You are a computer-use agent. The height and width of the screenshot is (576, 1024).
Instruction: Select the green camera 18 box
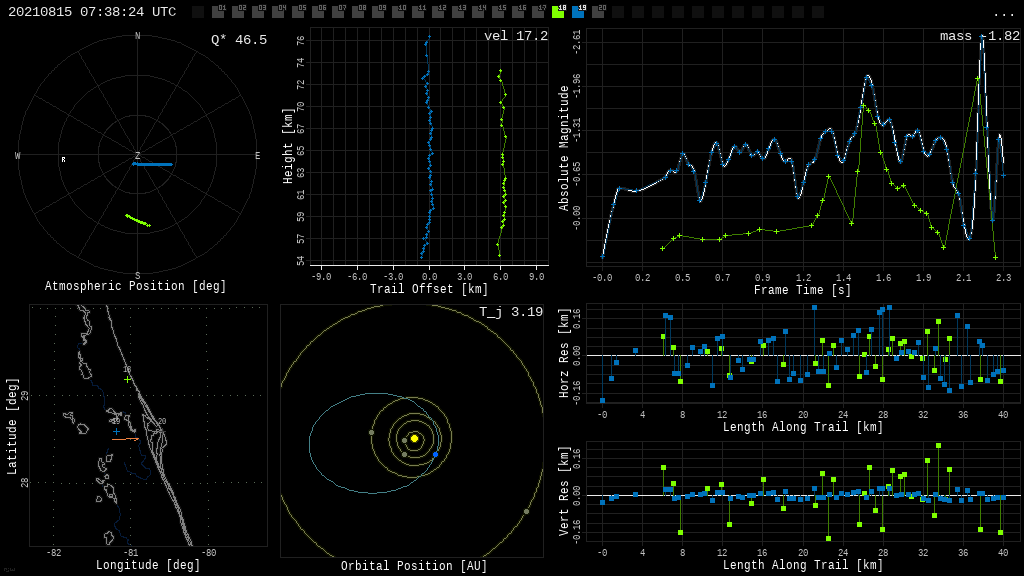pos(558,12)
